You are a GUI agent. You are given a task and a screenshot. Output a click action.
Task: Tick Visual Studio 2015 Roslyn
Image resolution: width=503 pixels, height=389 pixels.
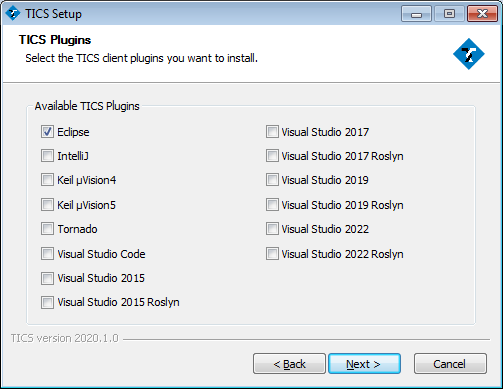(47, 302)
